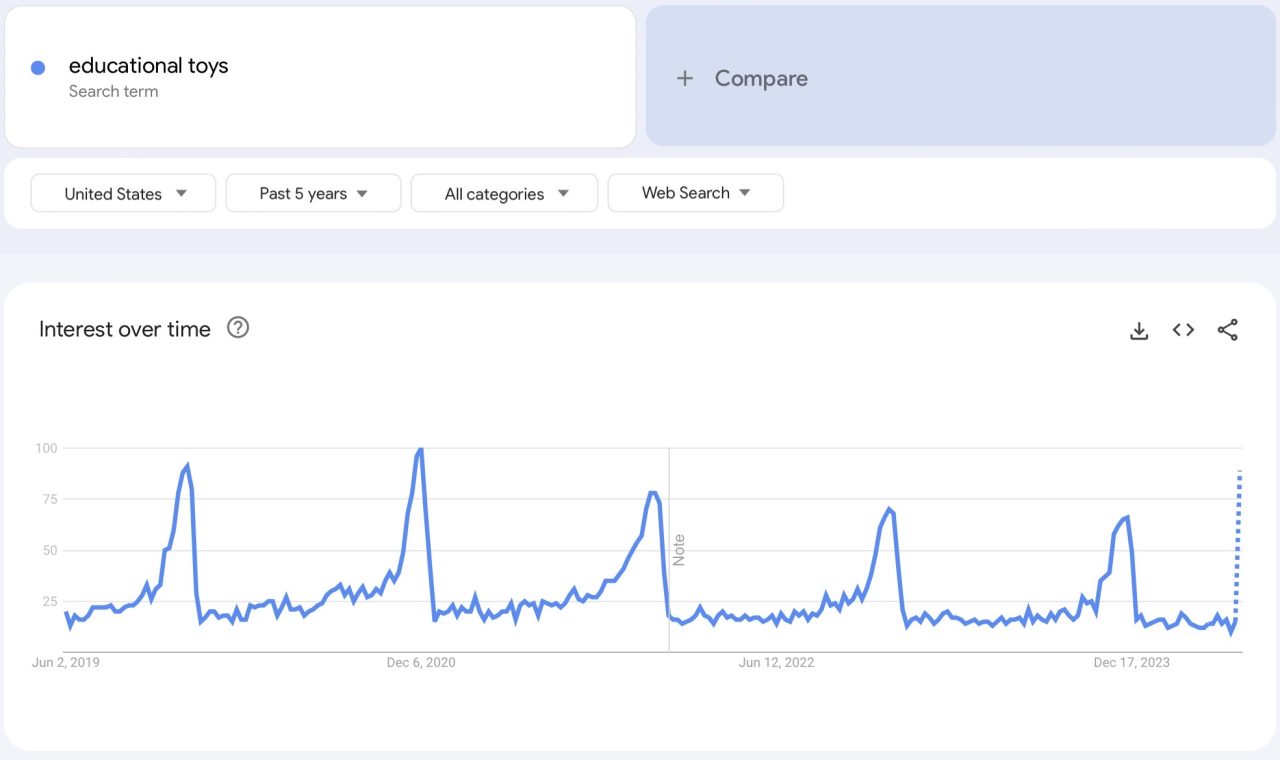This screenshot has height=760, width=1280.
Task: Click the Search term label under educational toys
Action: point(113,91)
